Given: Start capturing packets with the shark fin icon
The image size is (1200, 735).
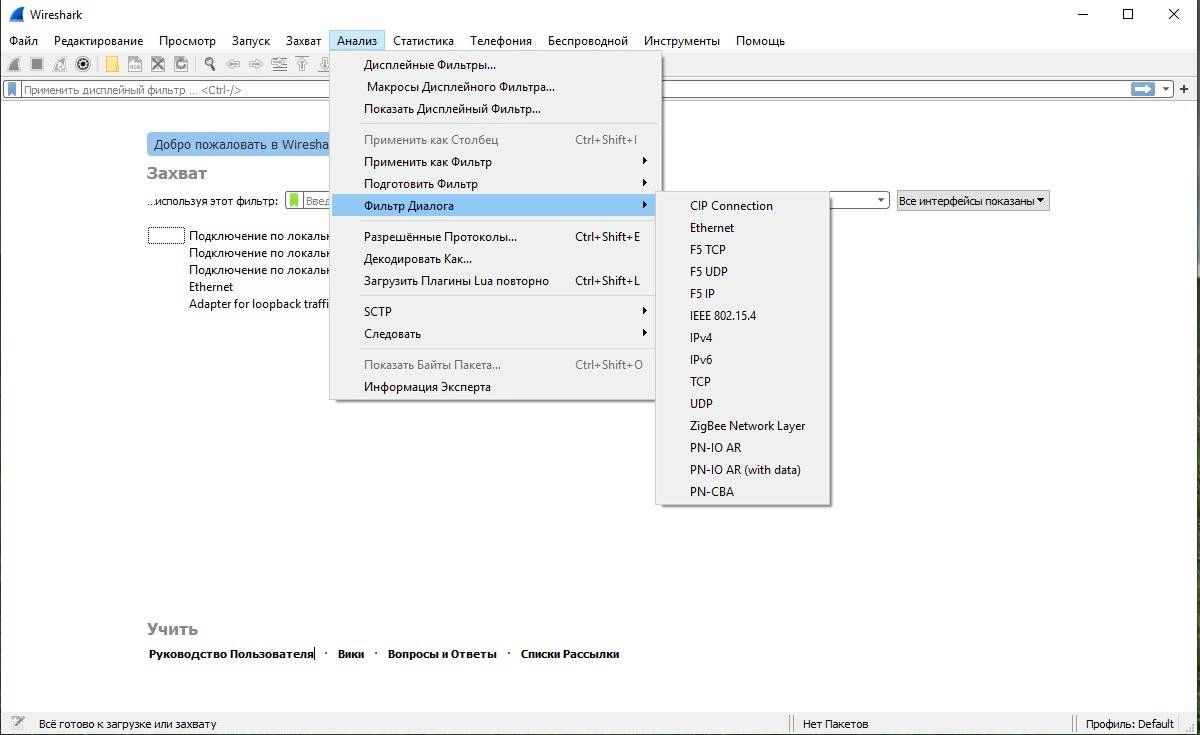Looking at the screenshot, I should (14, 64).
